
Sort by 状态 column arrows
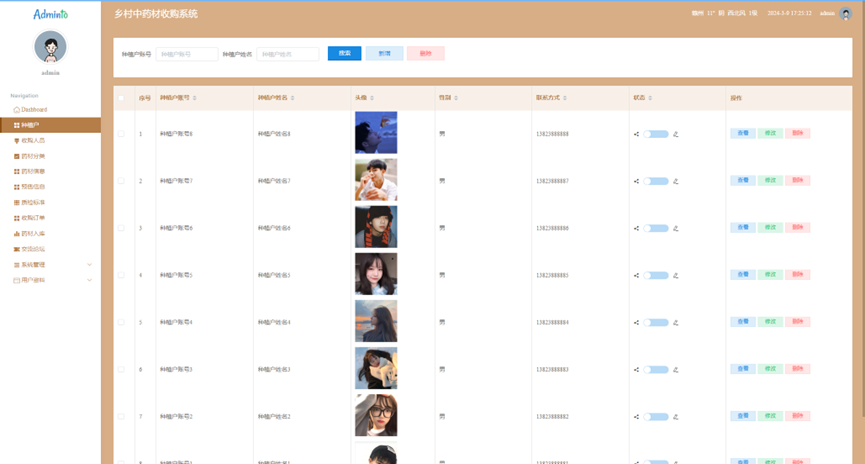point(650,98)
